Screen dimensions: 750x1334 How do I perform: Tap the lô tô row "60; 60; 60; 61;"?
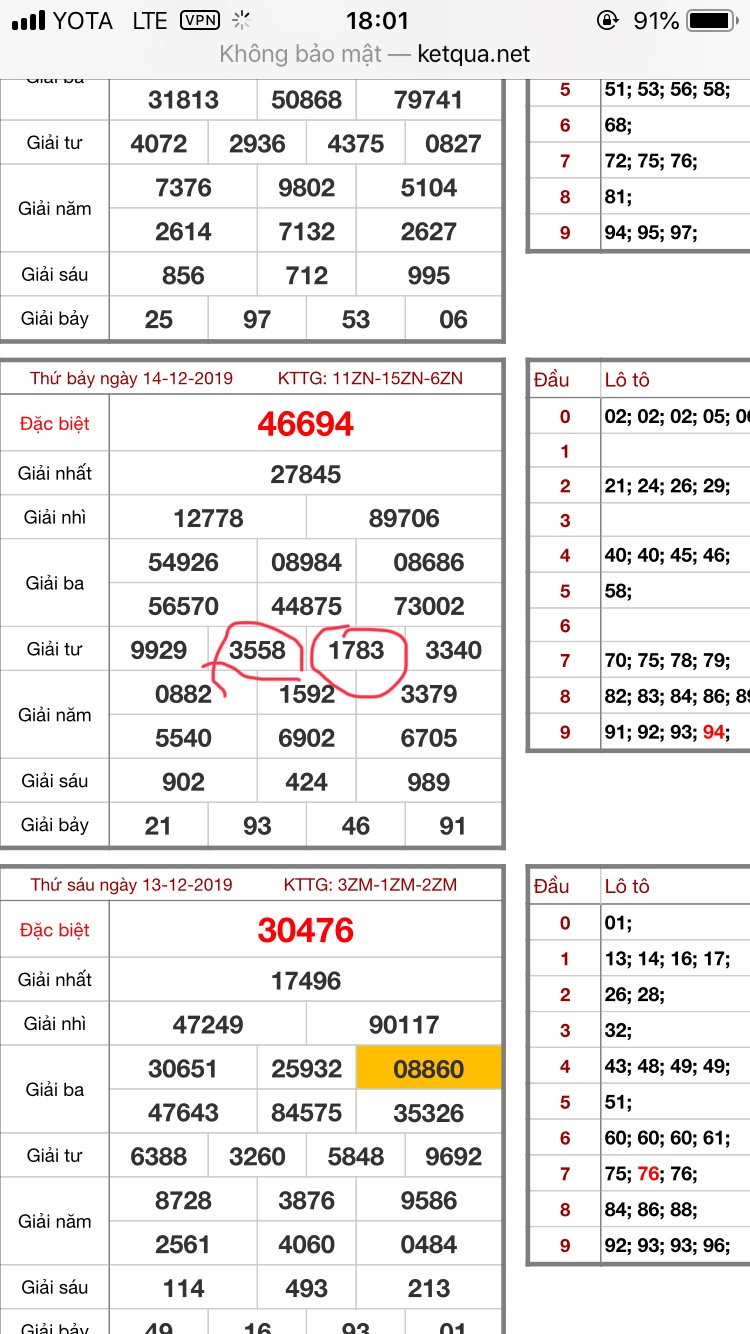667,1138
